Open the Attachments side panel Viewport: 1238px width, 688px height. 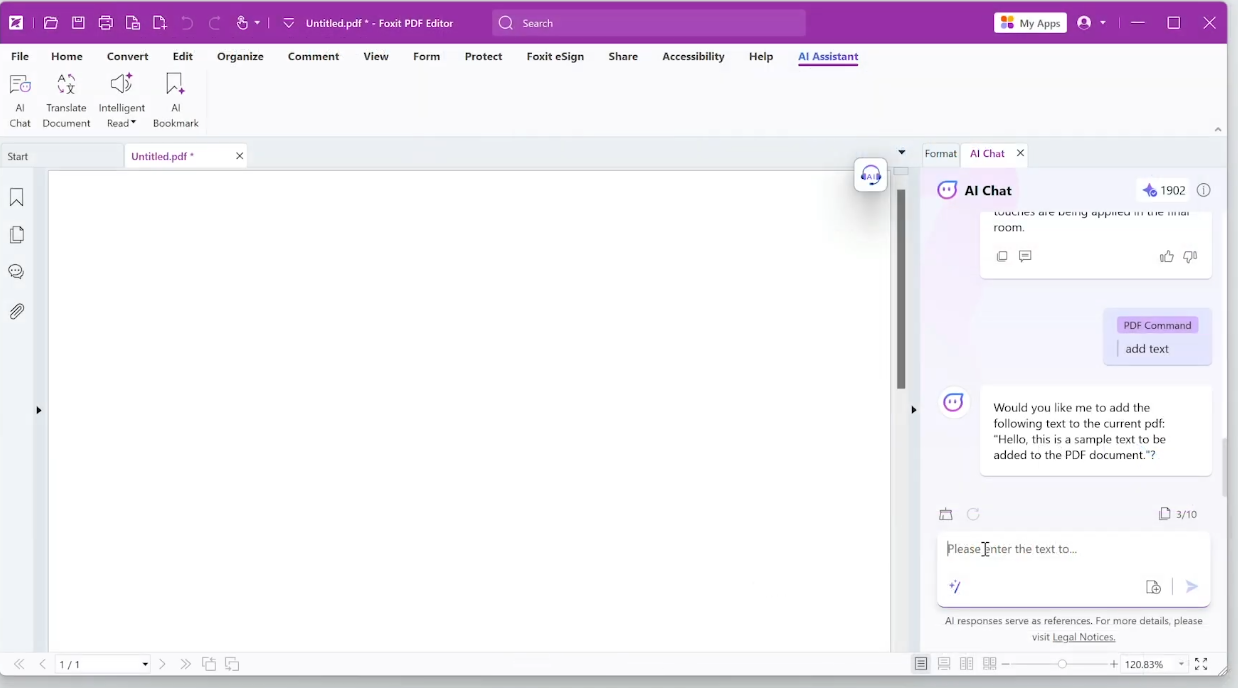(17, 311)
